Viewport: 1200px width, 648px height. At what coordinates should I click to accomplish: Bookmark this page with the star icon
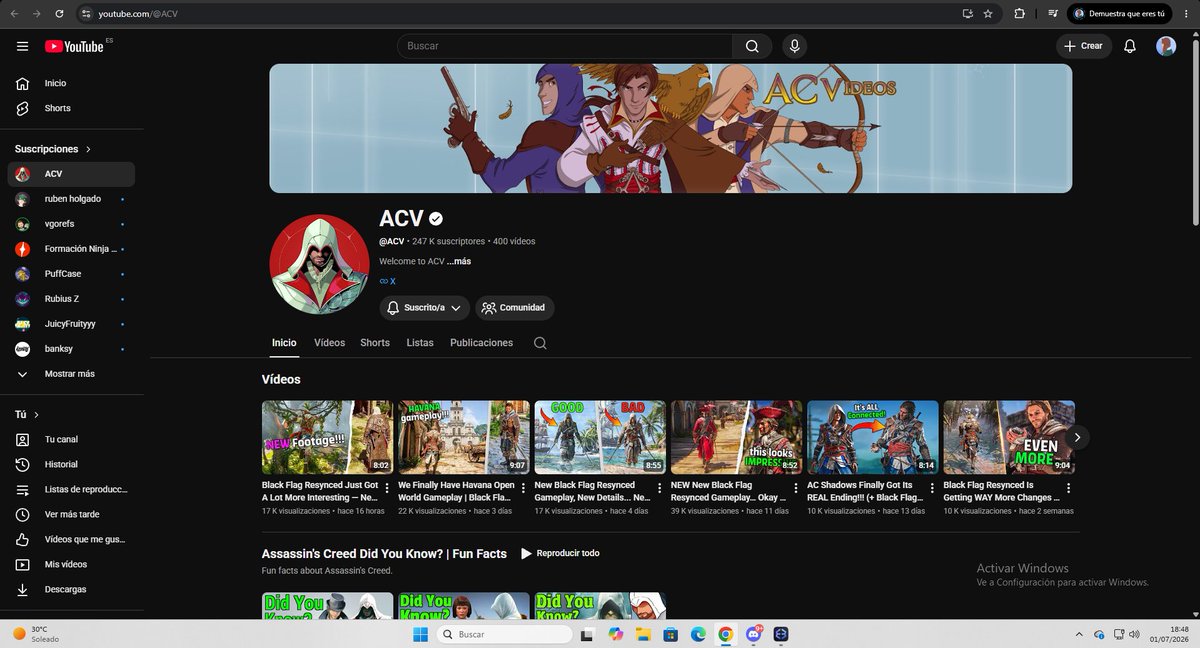click(988, 14)
